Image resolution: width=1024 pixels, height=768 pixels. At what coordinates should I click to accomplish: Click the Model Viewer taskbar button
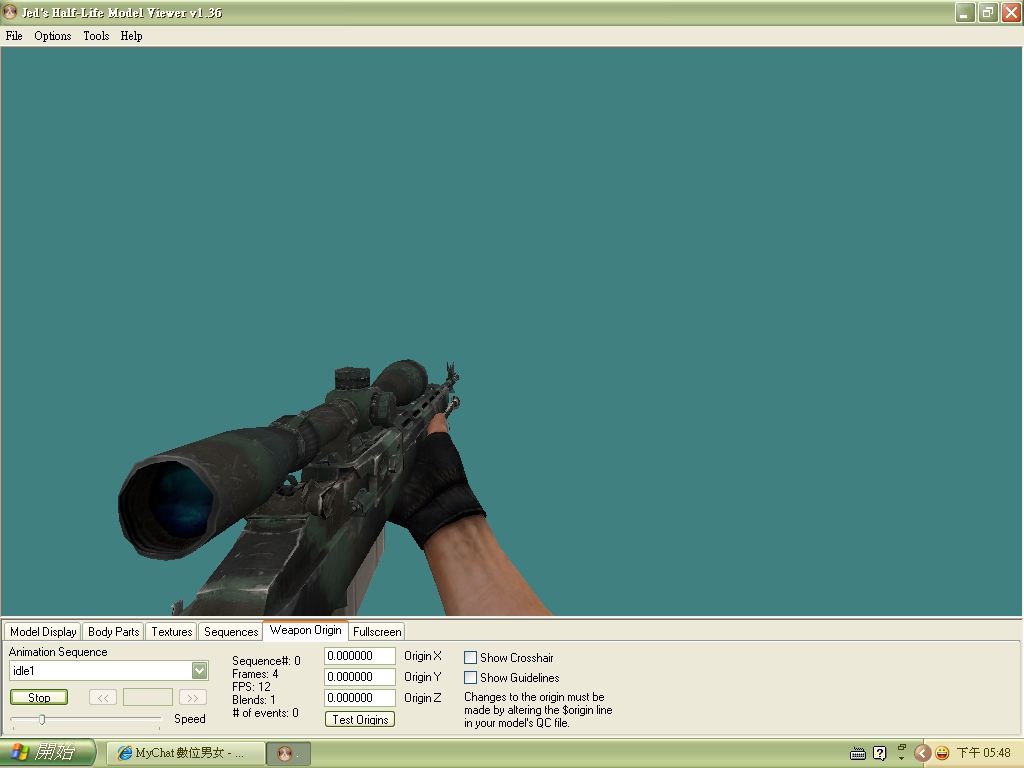click(288, 753)
